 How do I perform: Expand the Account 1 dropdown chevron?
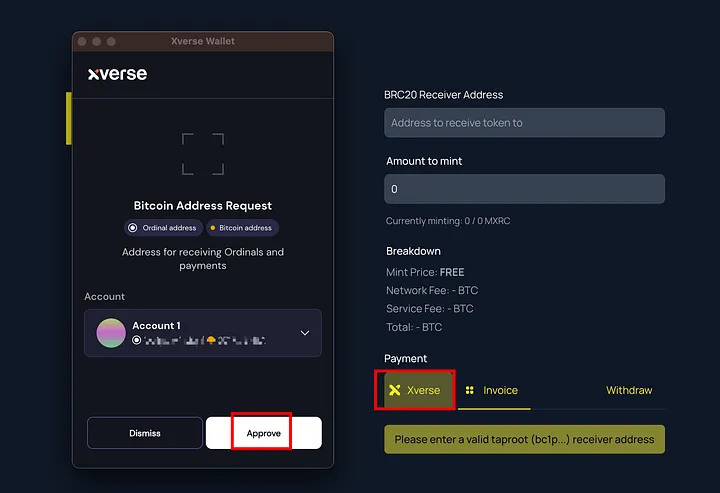[305, 333]
